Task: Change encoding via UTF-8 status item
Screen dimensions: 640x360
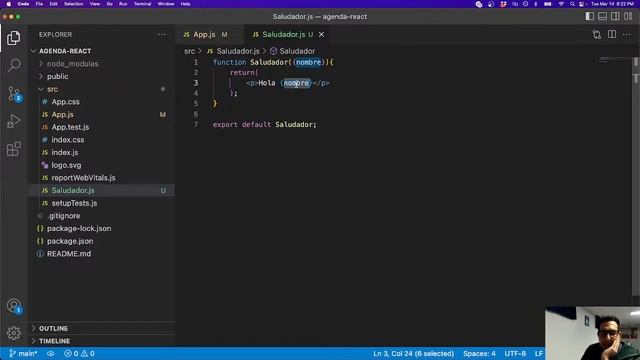Action: click(515, 353)
